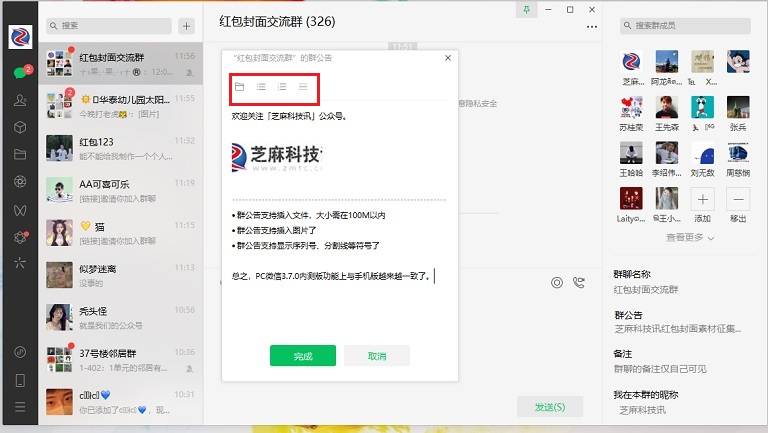The width and height of the screenshot is (768, 433).
Task: Start a voice call via phone icon
Action: 579,283
